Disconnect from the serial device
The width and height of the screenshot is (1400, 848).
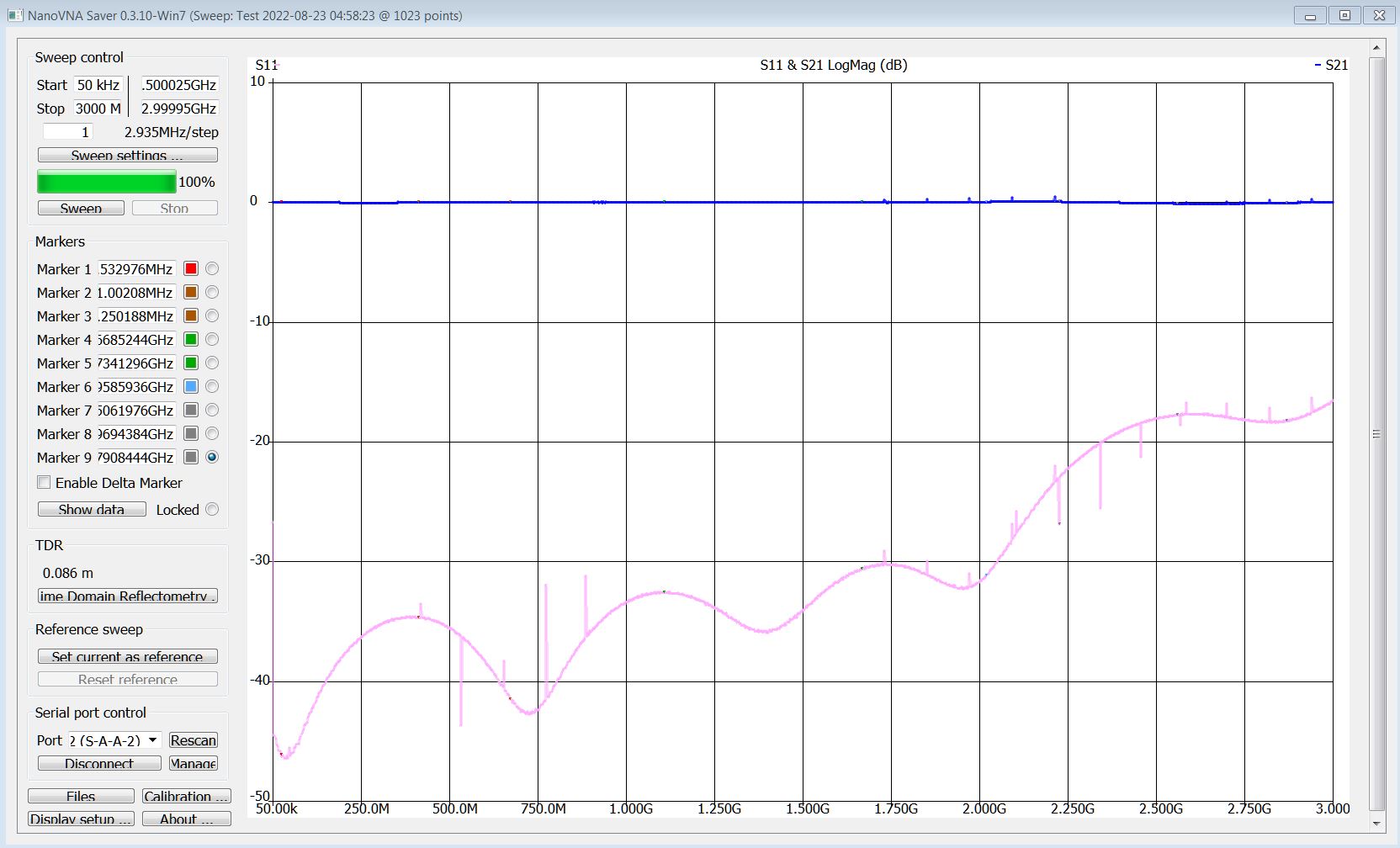(98, 763)
